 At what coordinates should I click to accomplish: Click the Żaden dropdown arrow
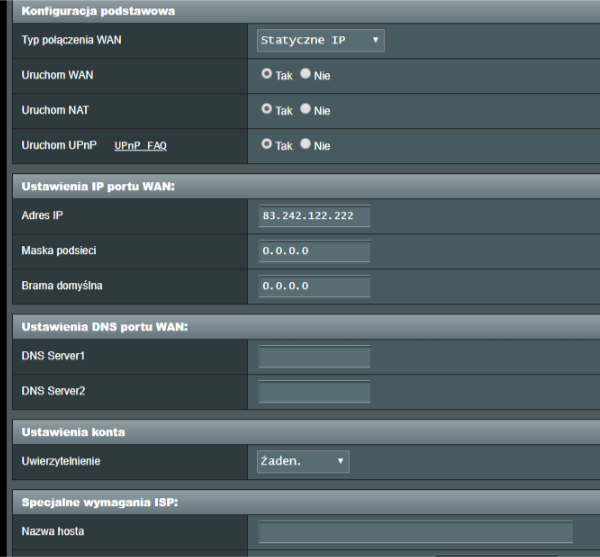340,461
